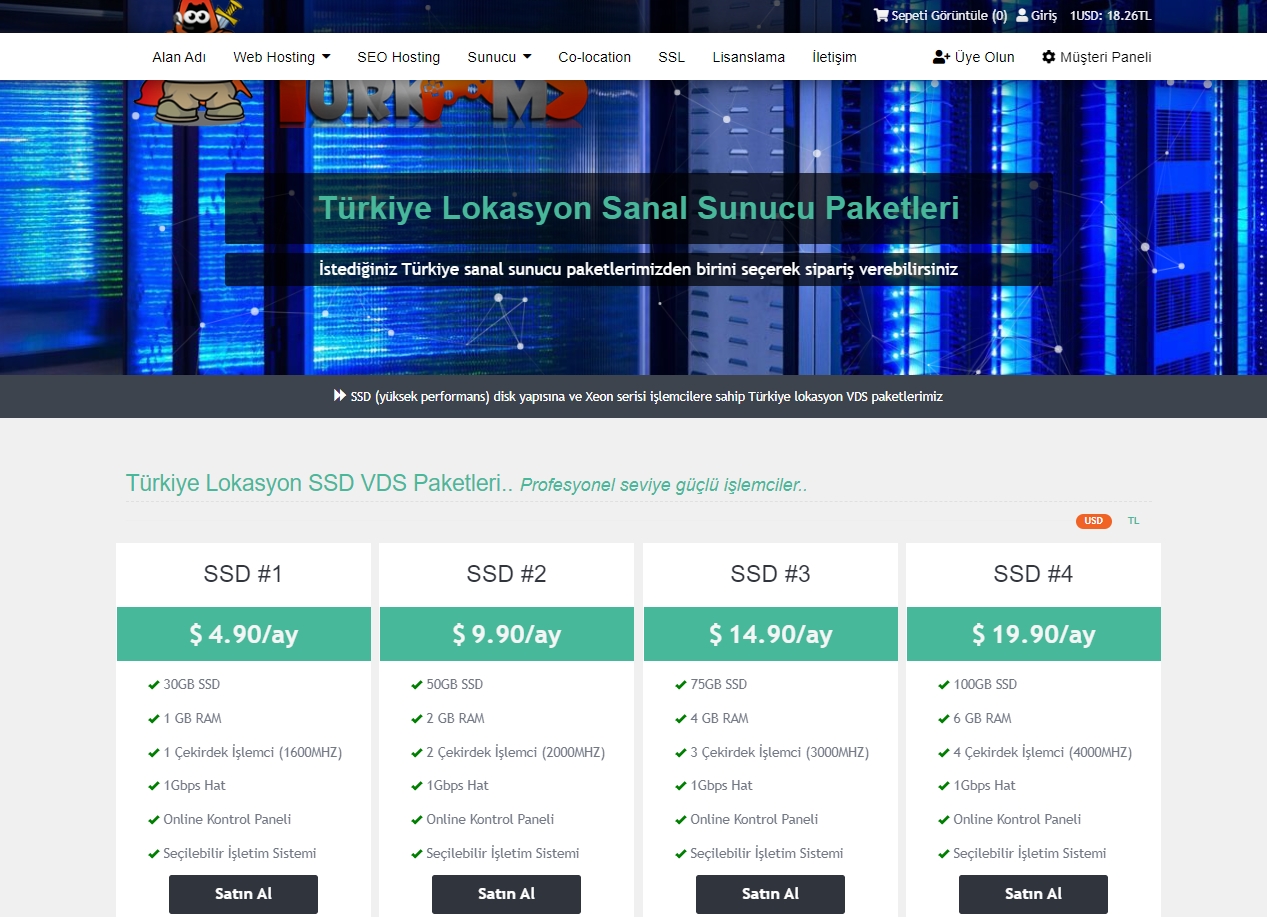Click the $ 4.90/ay price banner
Viewport: 1267px width, 917px height.
(x=243, y=634)
